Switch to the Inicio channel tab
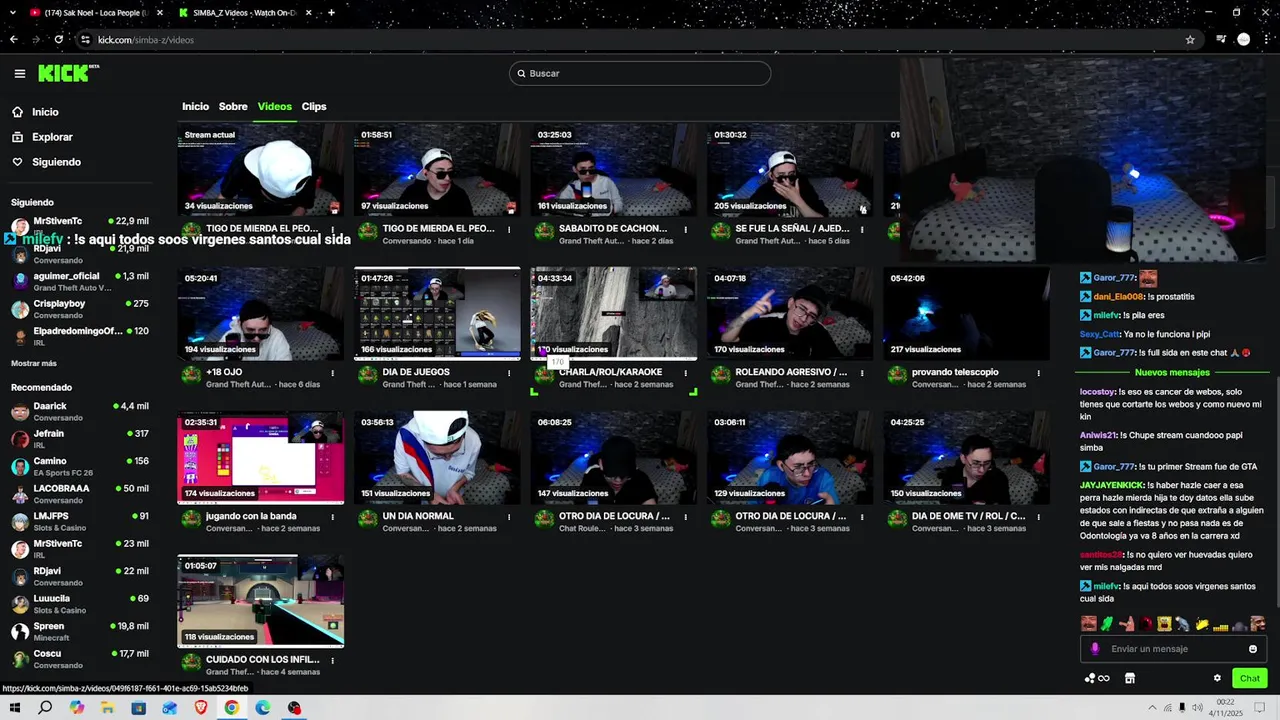The width and height of the screenshot is (1280, 720). click(195, 106)
